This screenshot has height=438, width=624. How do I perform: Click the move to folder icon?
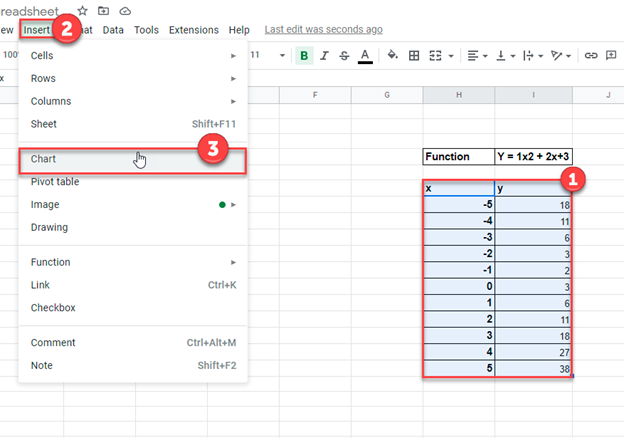coord(104,10)
